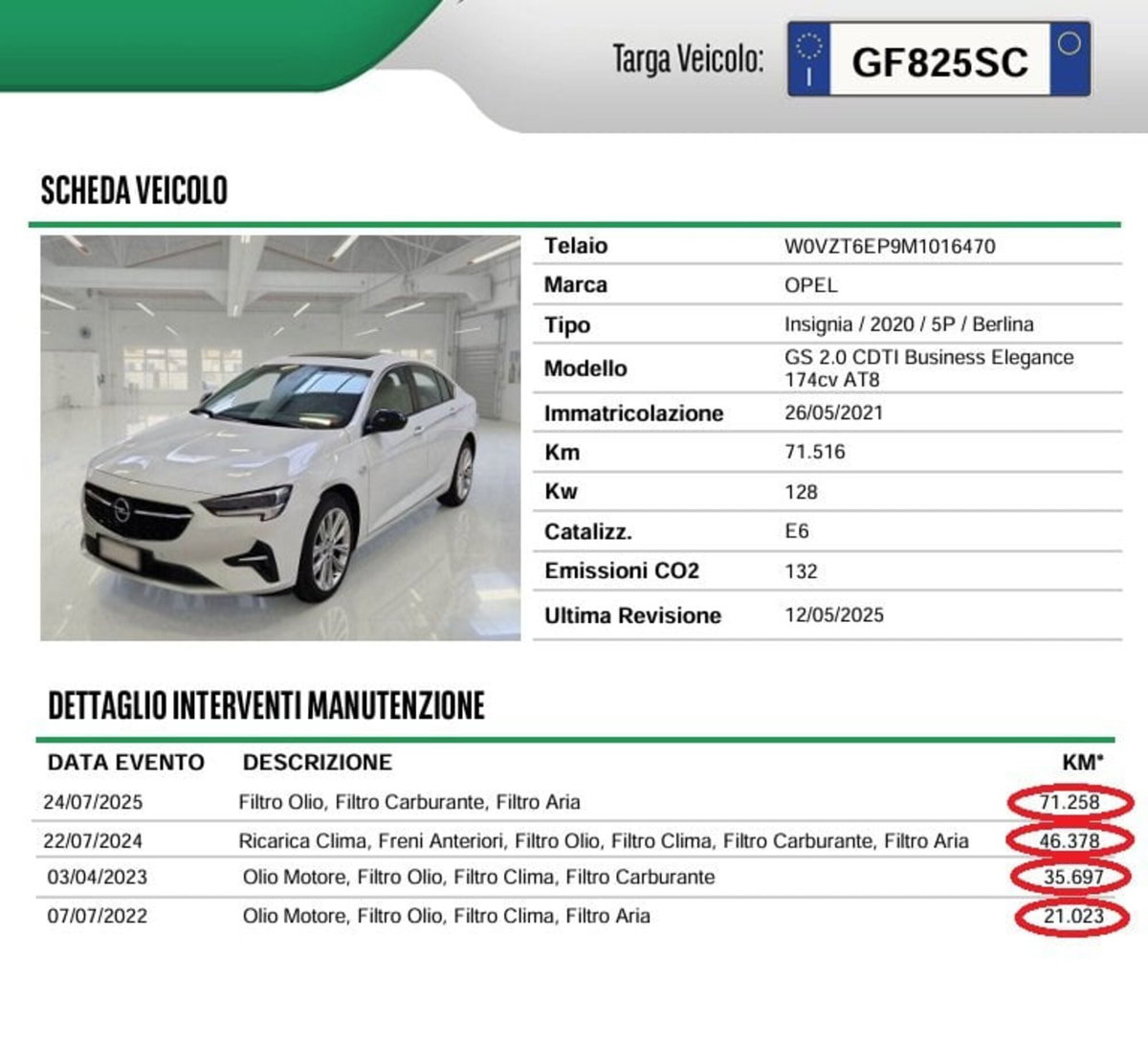Select event date 07/07/2022
Viewport: 1148px width, 1047px height.
tap(98, 916)
